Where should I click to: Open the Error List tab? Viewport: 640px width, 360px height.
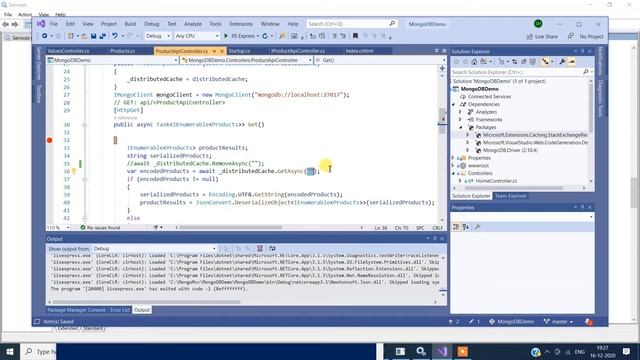(120, 310)
